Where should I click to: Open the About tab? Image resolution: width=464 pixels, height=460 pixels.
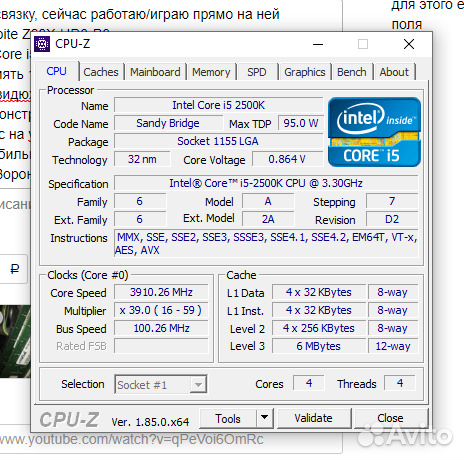pyautogui.click(x=394, y=72)
